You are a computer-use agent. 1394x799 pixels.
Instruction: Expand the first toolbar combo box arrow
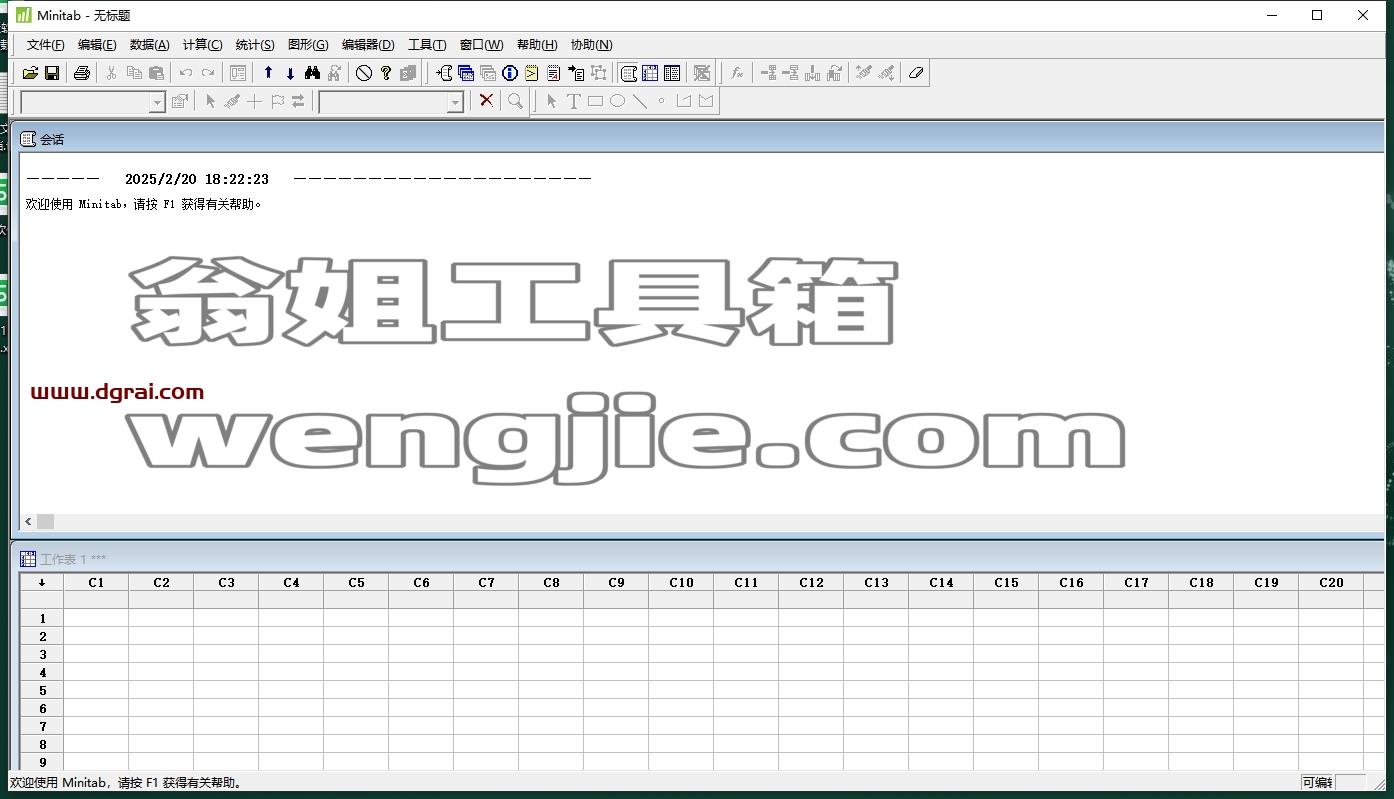pos(157,102)
